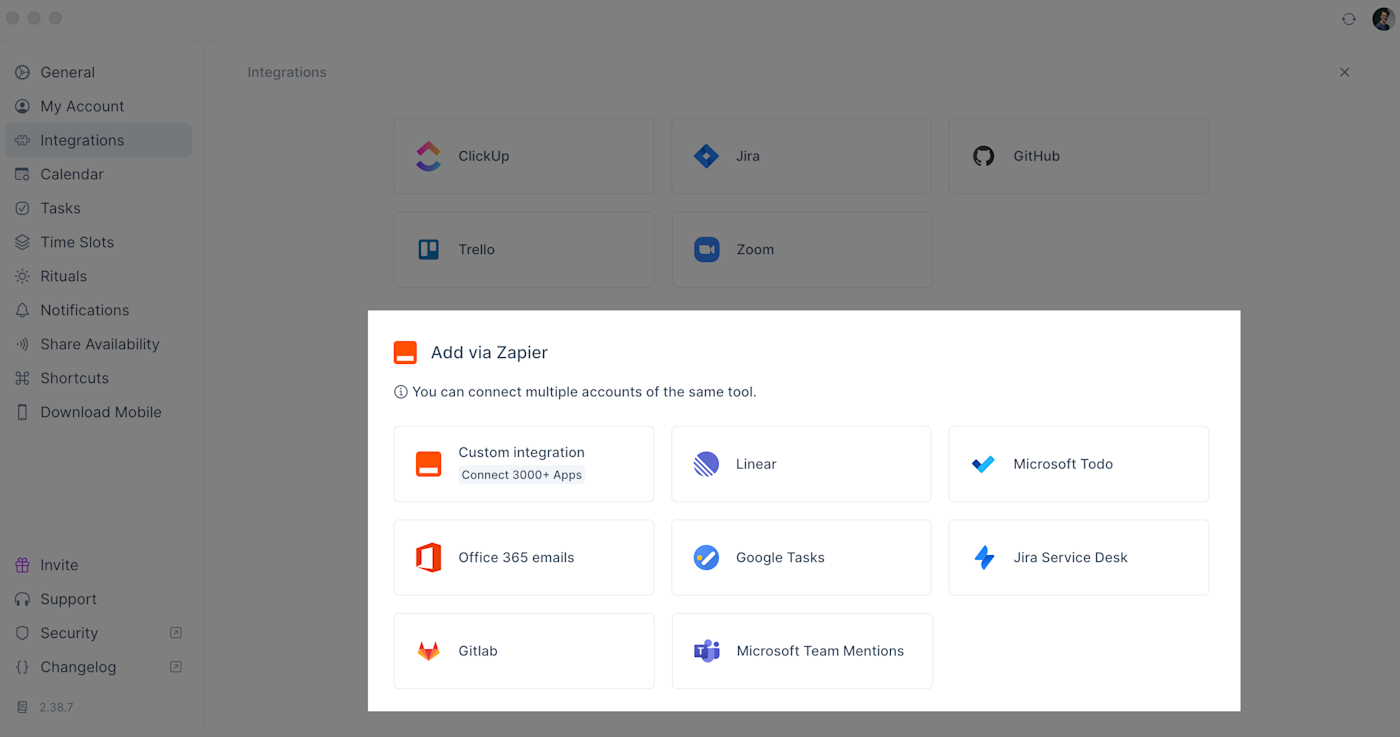Open Support link in sidebar

point(98,599)
